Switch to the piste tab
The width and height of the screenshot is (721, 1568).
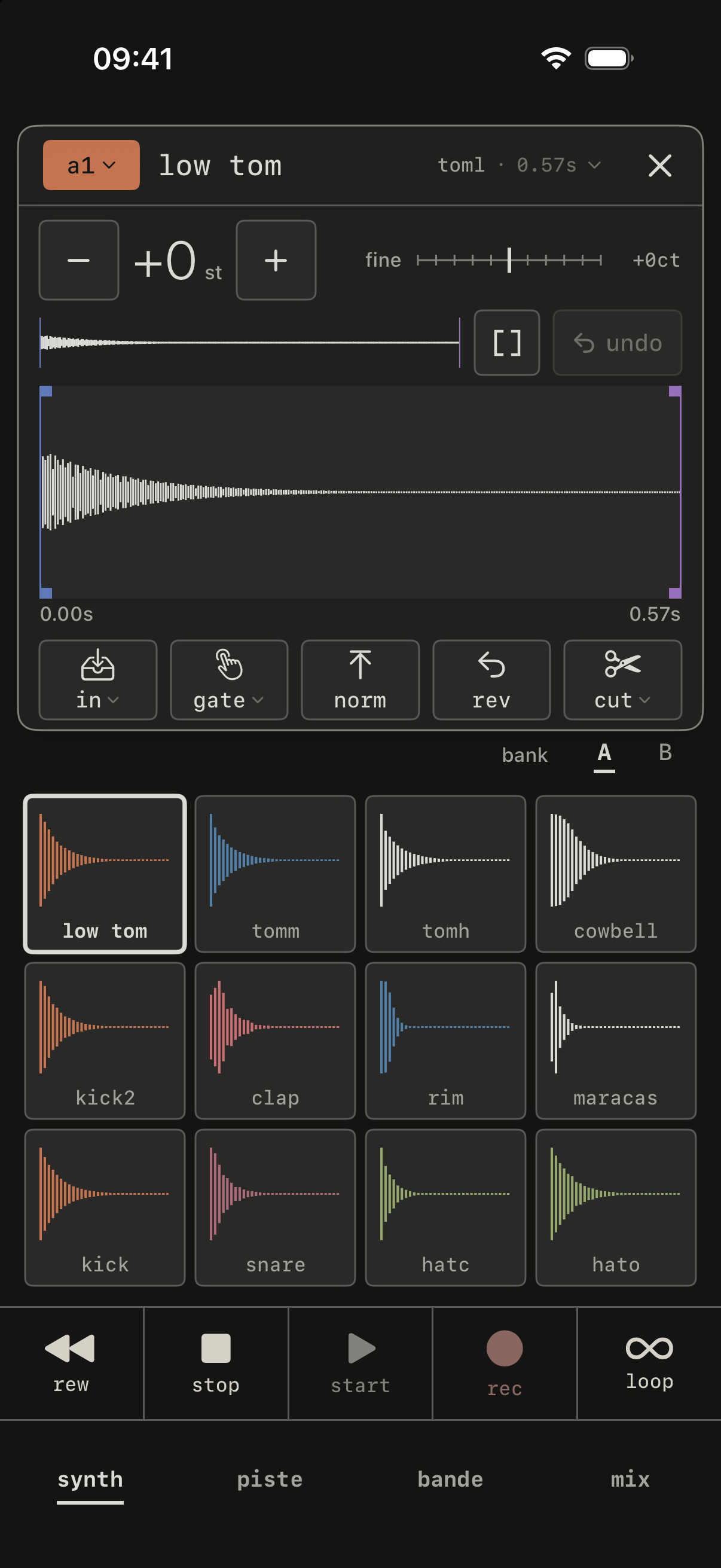point(270,1479)
